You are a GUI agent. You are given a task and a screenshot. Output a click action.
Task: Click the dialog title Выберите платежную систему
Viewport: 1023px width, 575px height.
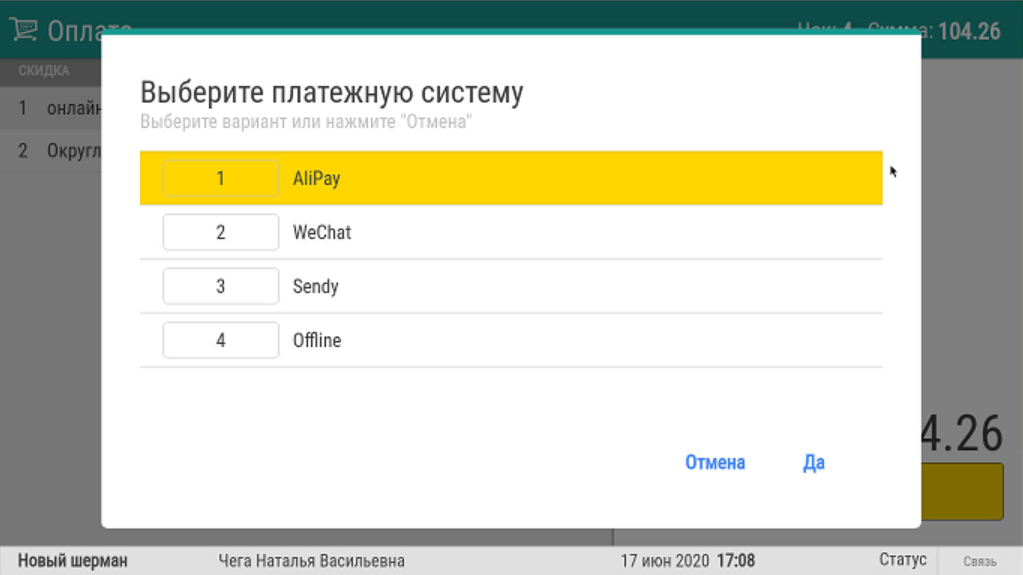coord(331,92)
